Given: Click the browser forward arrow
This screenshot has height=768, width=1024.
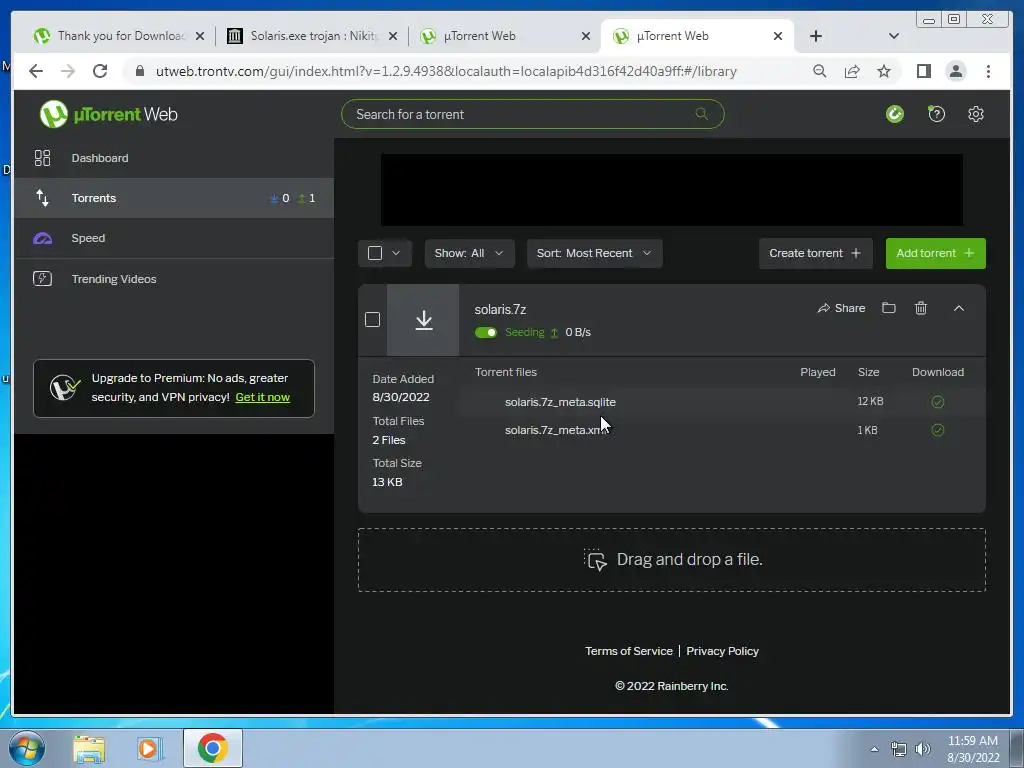Looking at the screenshot, I should 68,71.
